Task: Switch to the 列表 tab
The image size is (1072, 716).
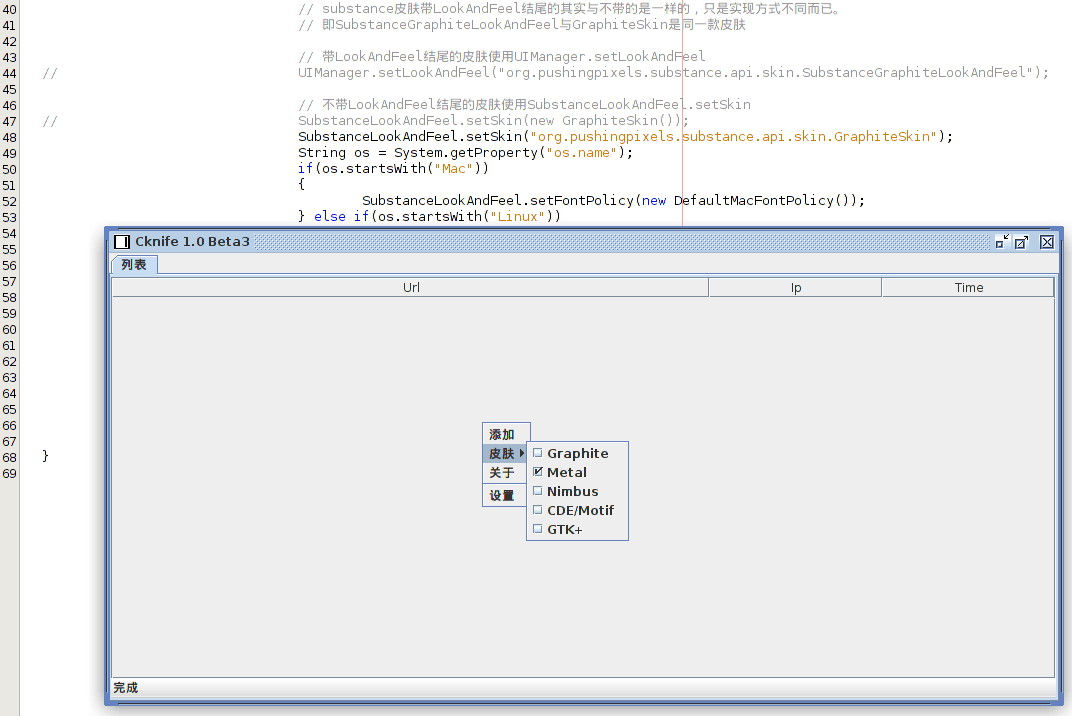Action: 134,265
